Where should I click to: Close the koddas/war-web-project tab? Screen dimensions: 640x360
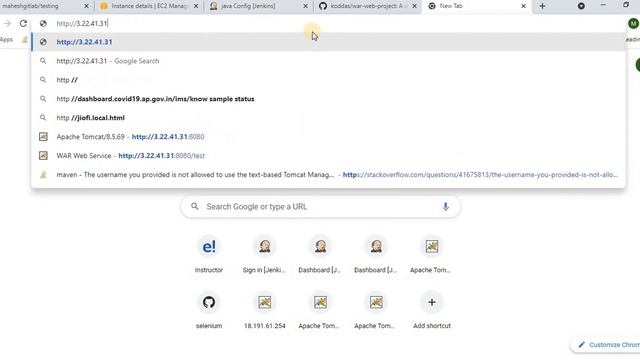tap(414, 6)
